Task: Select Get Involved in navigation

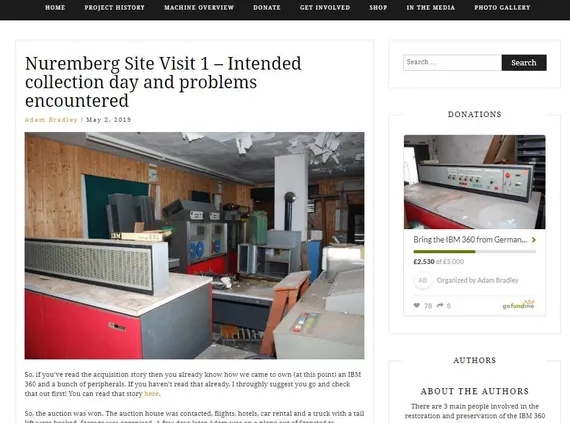Action: point(325,8)
